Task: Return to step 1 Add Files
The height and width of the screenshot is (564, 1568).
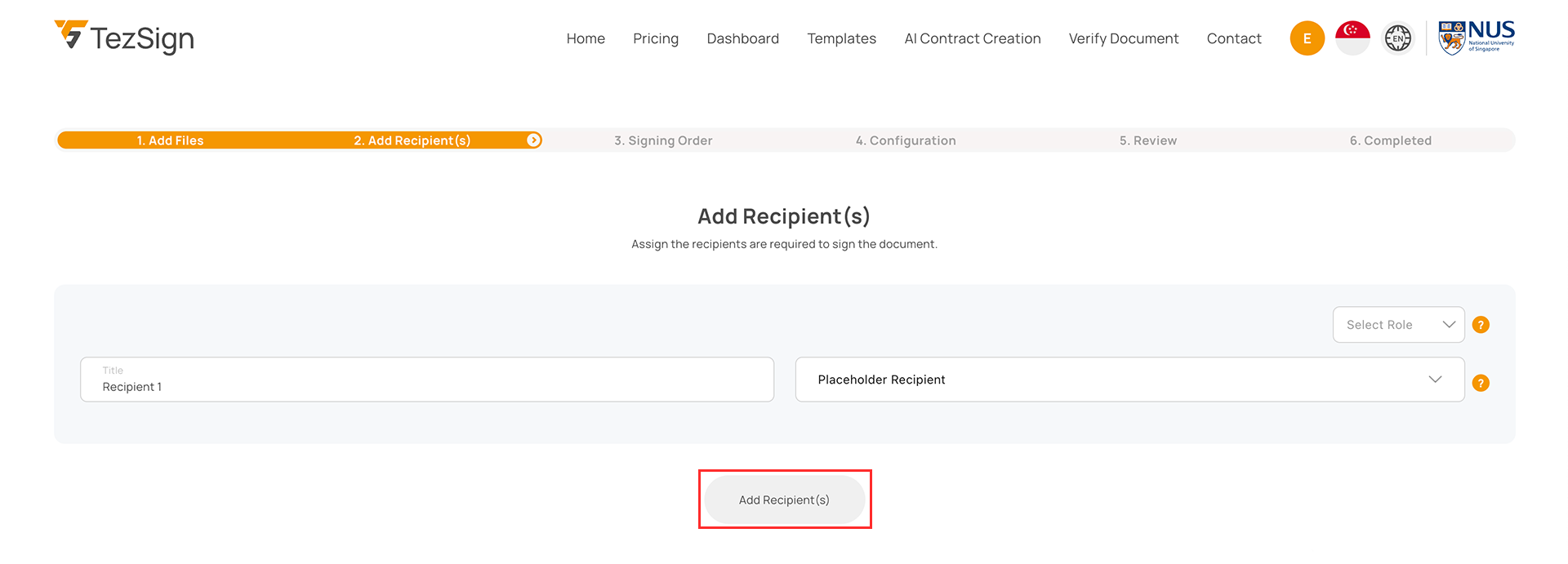Action: click(x=170, y=140)
